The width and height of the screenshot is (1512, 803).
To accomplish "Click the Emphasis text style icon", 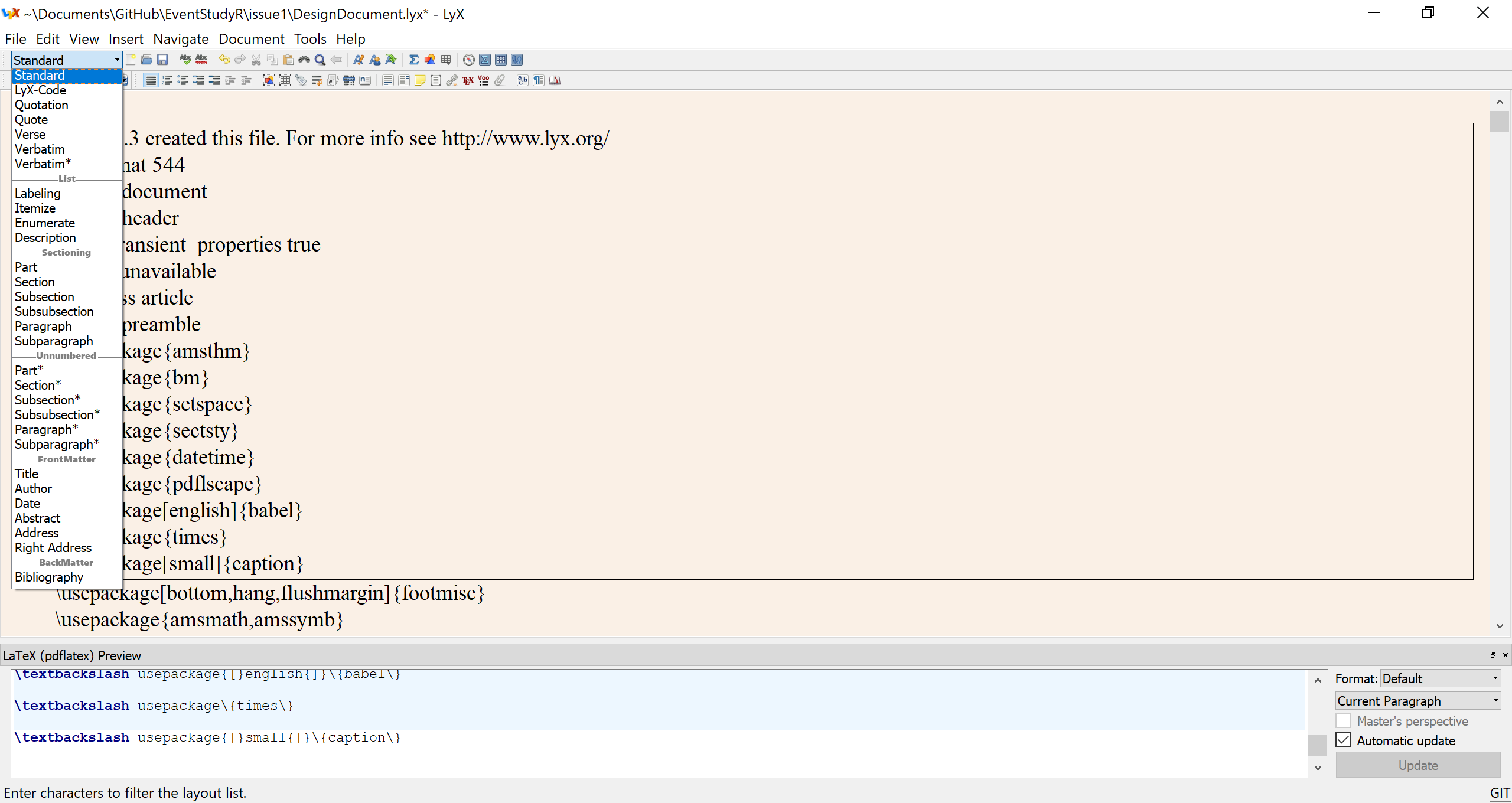I will click(359, 59).
